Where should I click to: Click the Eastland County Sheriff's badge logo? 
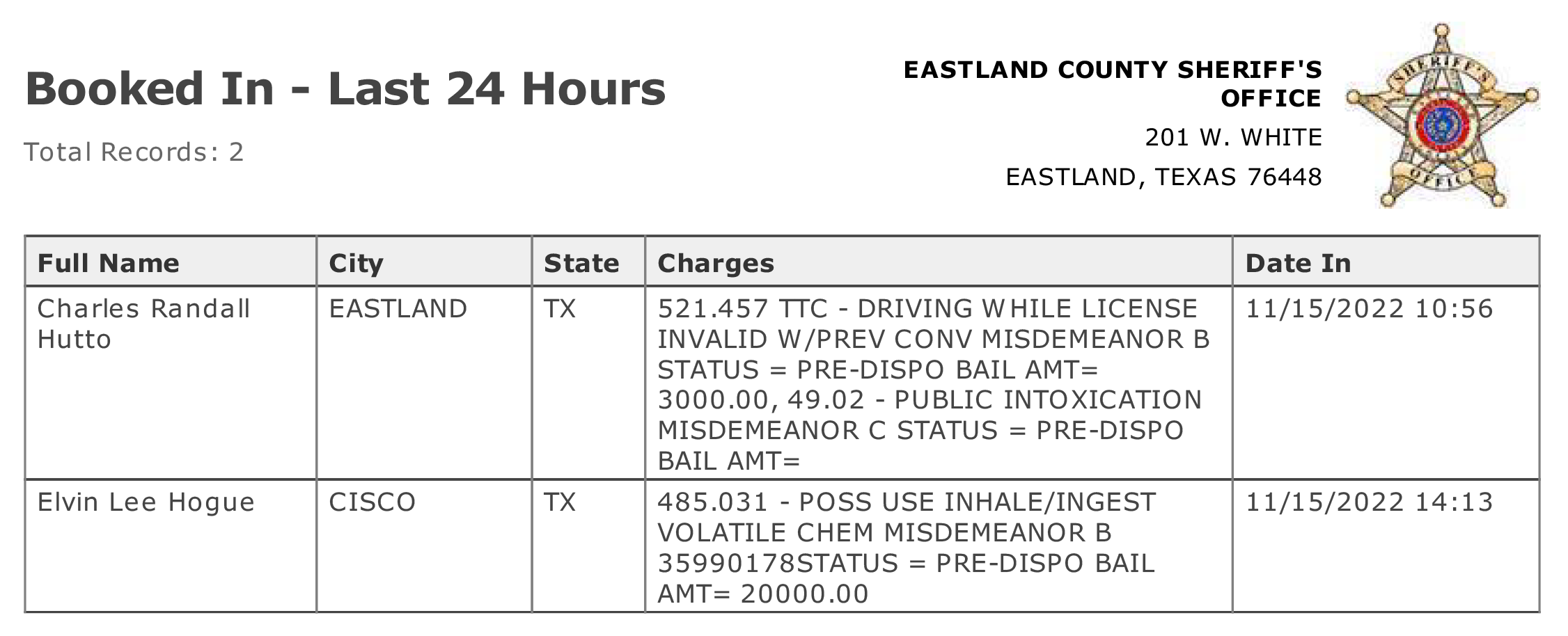coord(1443,116)
